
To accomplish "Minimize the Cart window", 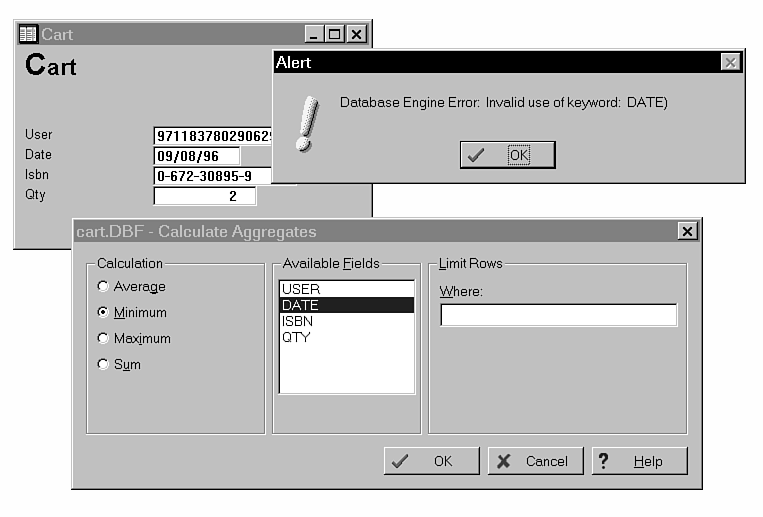I will click(313, 34).
